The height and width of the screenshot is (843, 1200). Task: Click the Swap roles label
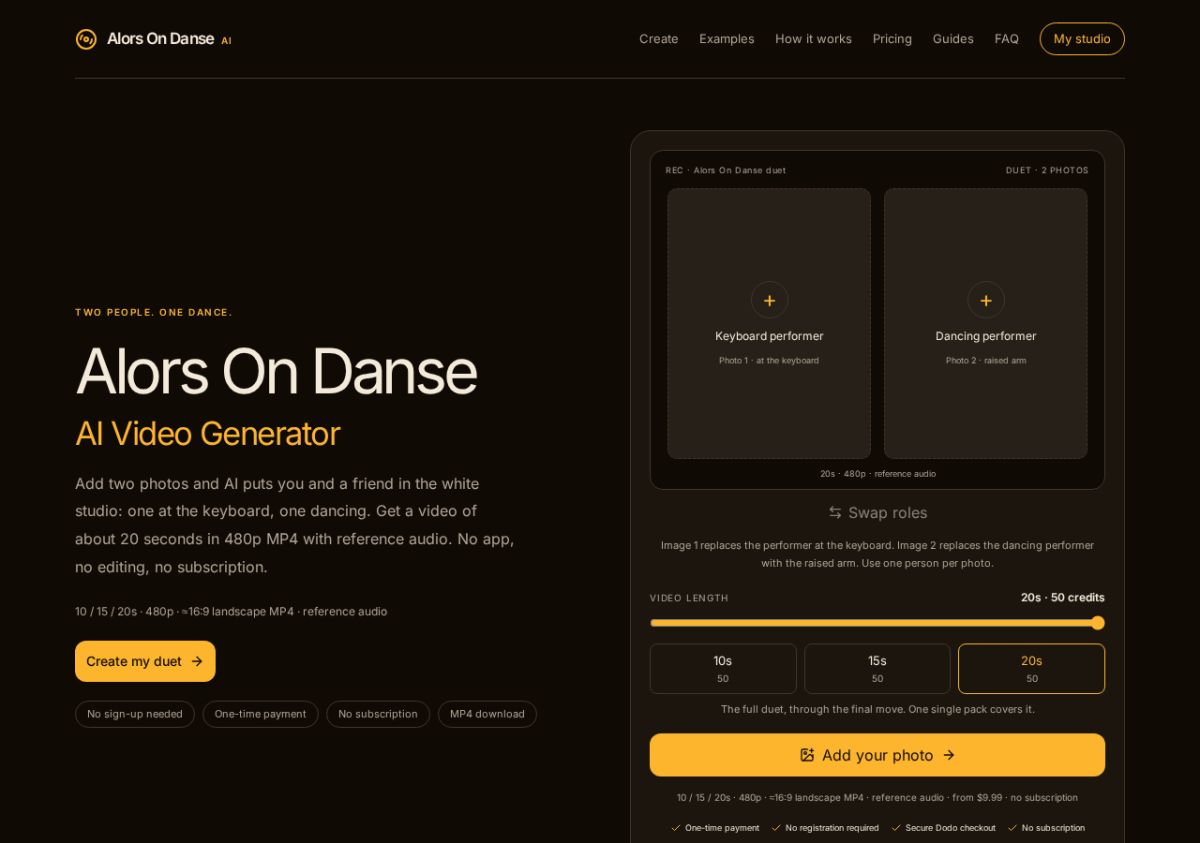click(x=888, y=513)
